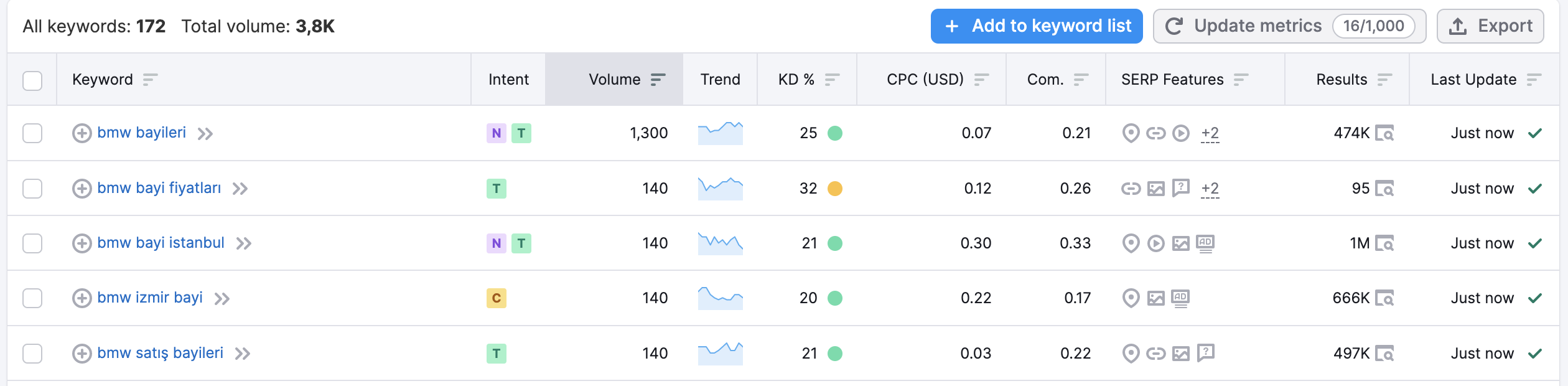The image size is (1568, 386).
Task: Click the question box icon in bmw bayi fiyatları row
Action: click(x=1181, y=188)
